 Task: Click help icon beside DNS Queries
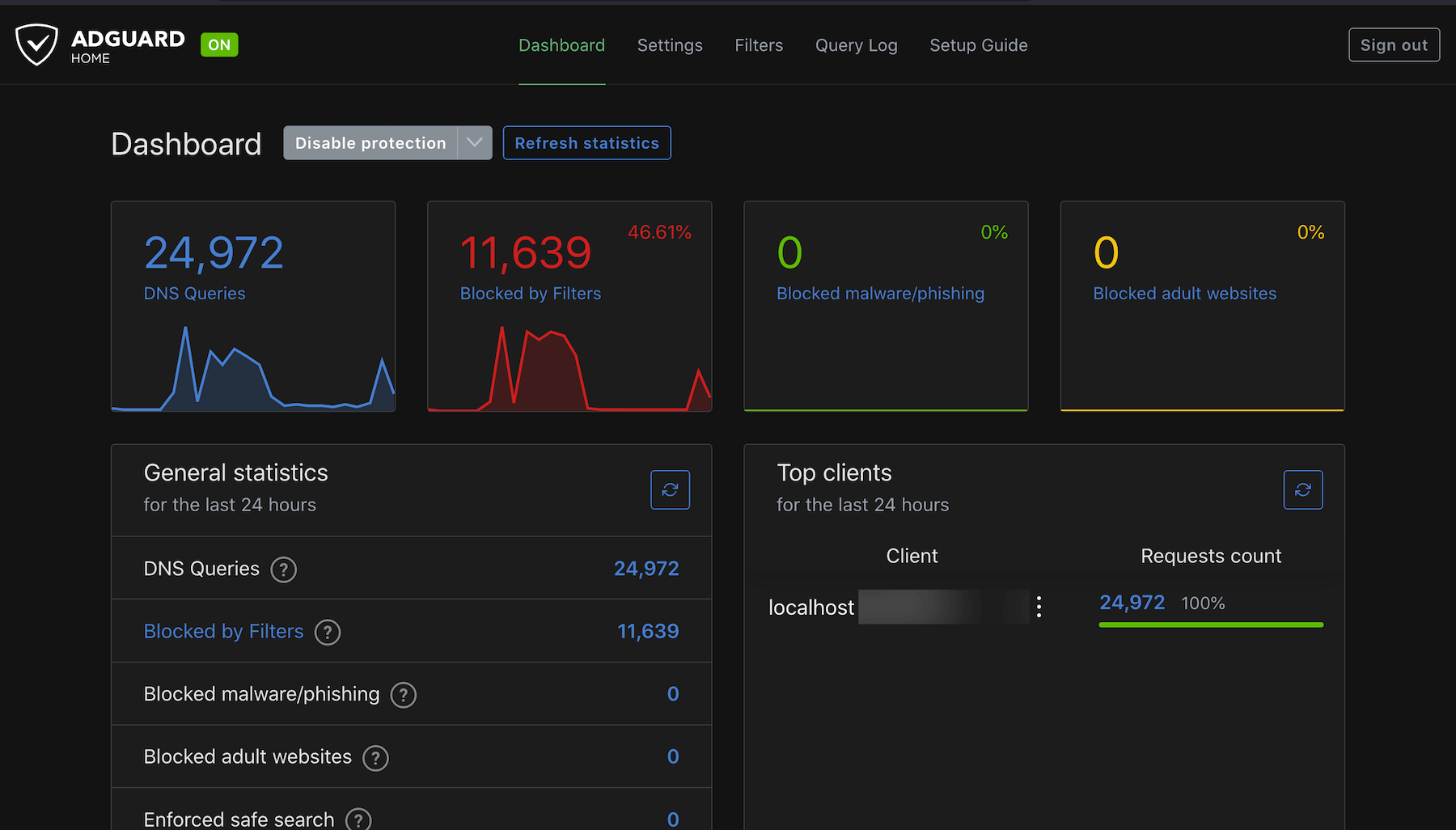click(x=283, y=570)
